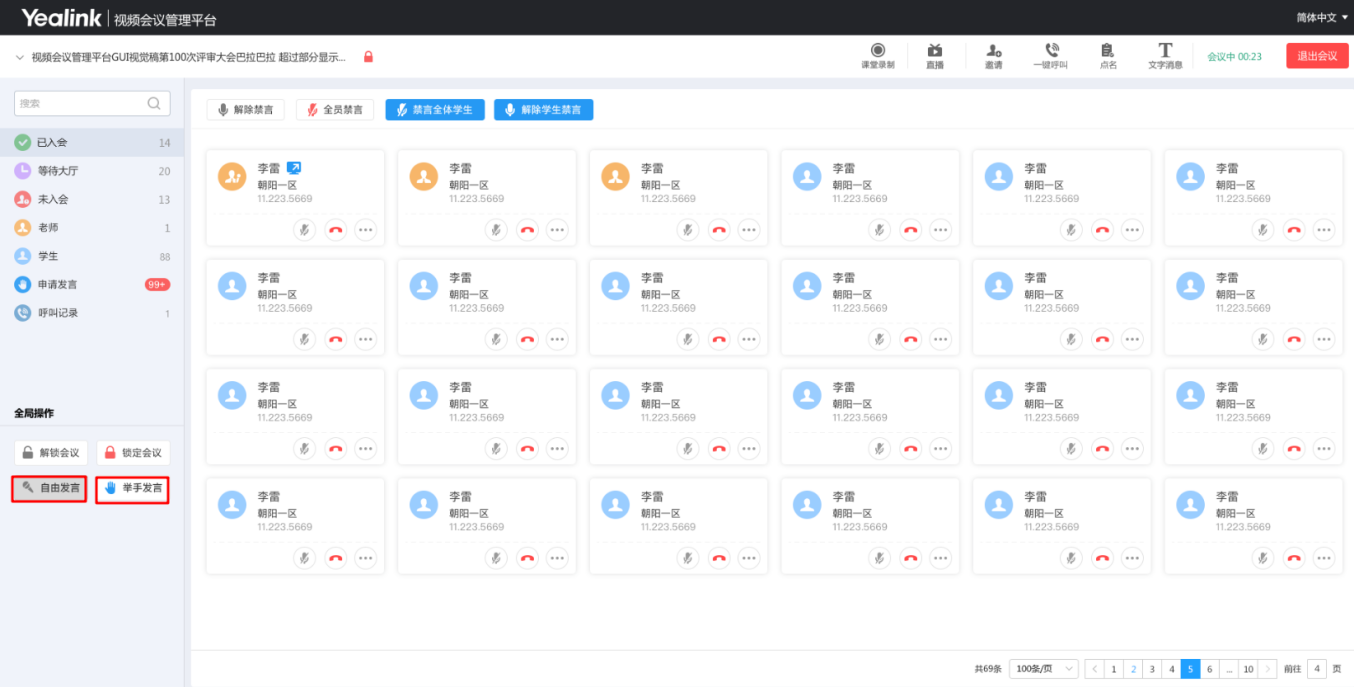The width and height of the screenshot is (1354, 687).
Task: Hang up the first participant's call
Action: [x=336, y=230]
